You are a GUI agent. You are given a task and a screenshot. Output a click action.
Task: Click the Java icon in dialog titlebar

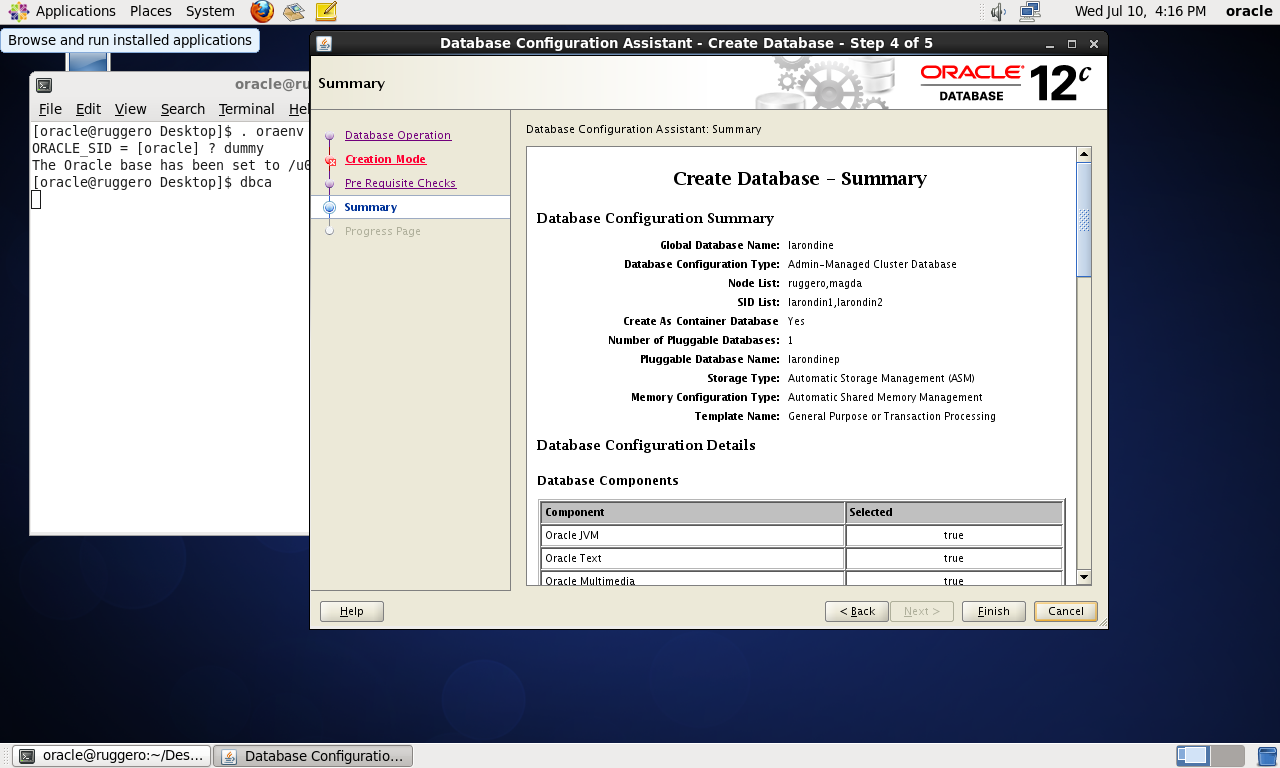pyautogui.click(x=324, y=44)
